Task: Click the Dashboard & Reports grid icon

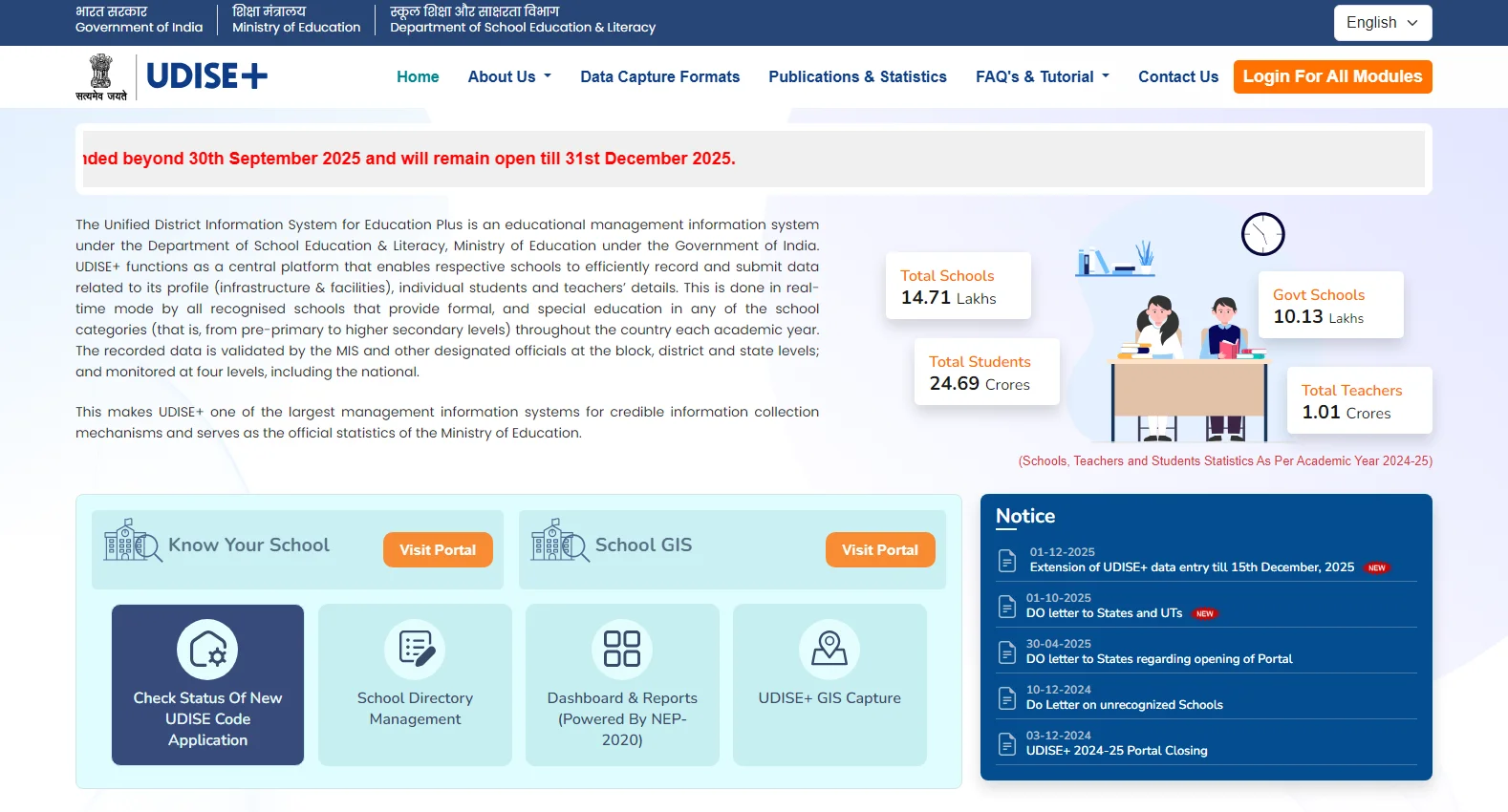Action: click(x=622, y=650)
